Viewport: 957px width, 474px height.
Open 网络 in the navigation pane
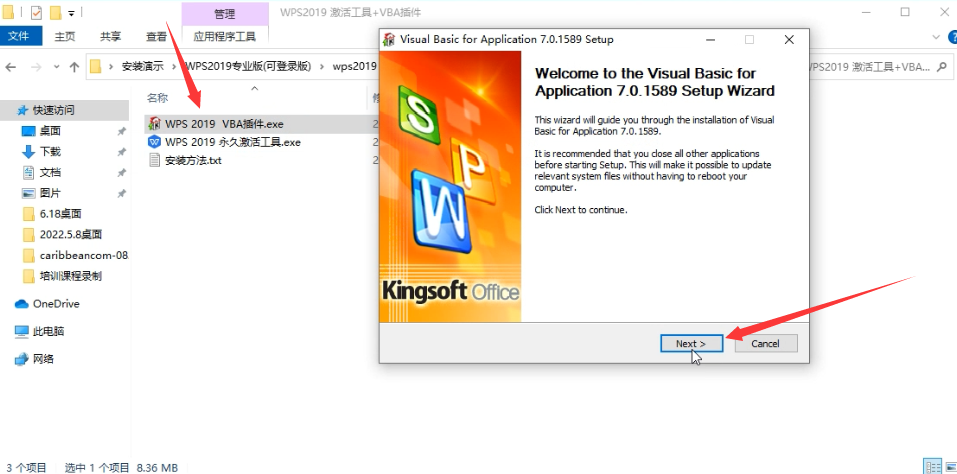[x=43, y=359]
